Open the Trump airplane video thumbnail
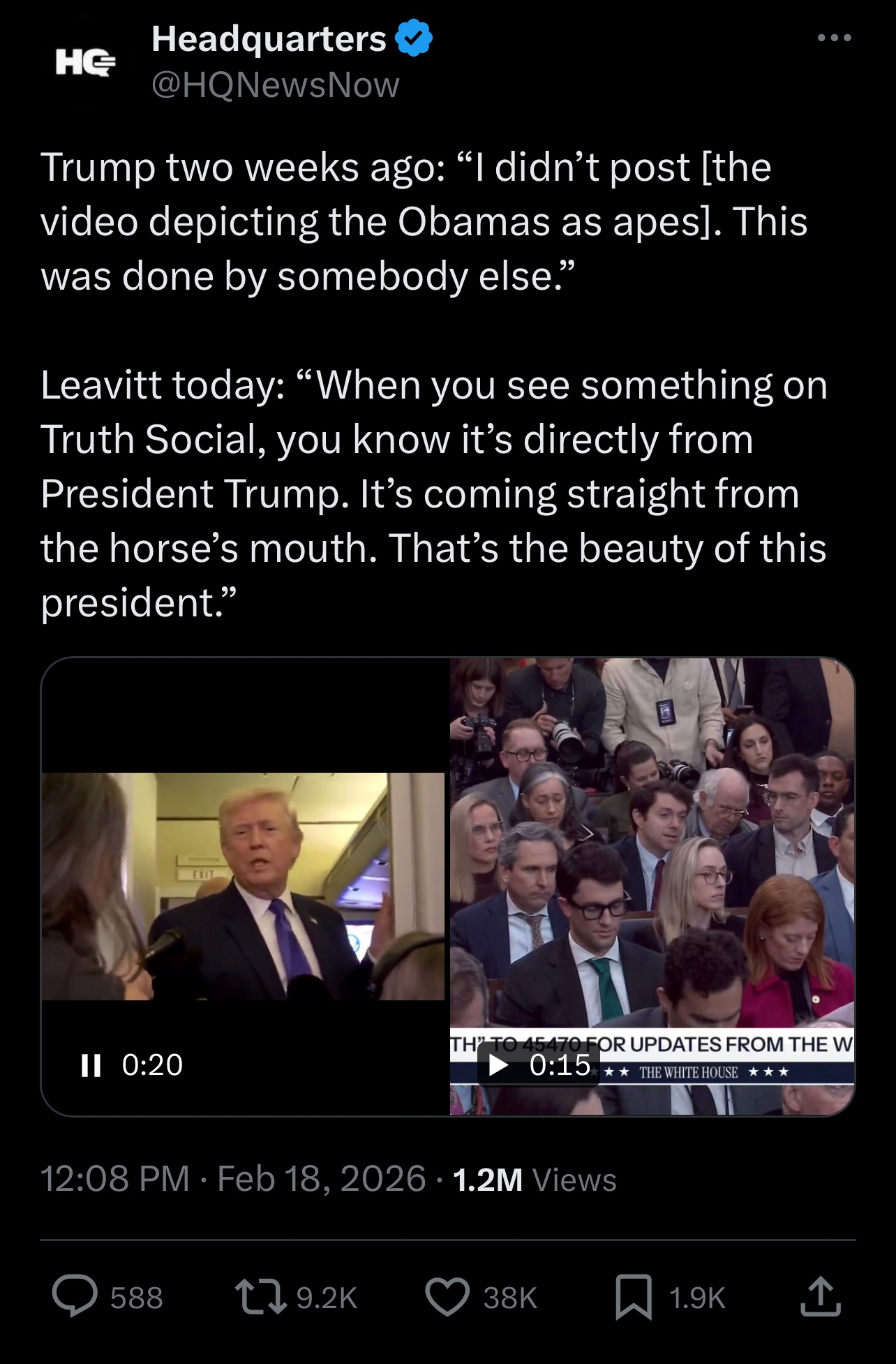This screenshot has width=896, height=1364. coord(243,886)
